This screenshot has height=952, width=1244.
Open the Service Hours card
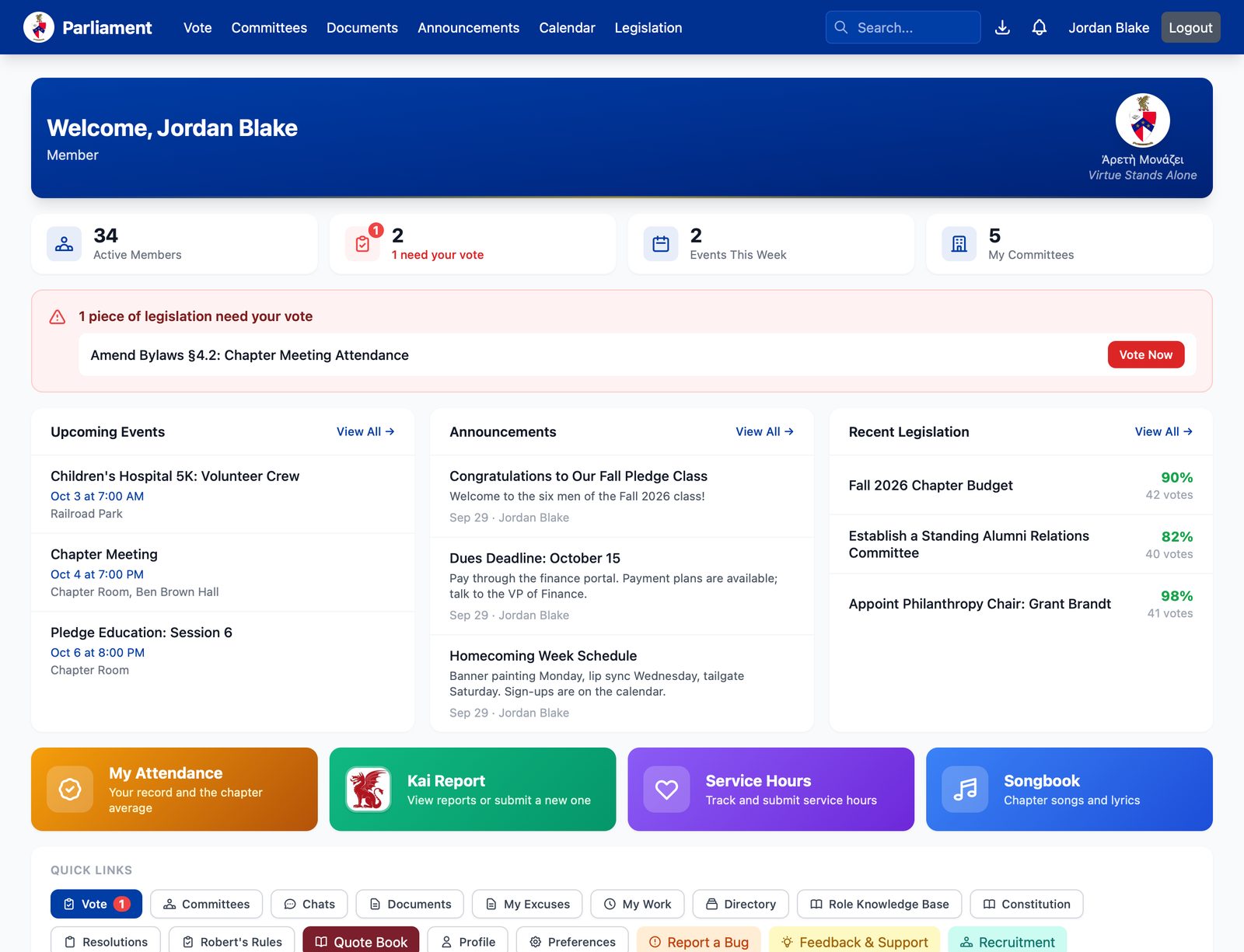[771, 790]
